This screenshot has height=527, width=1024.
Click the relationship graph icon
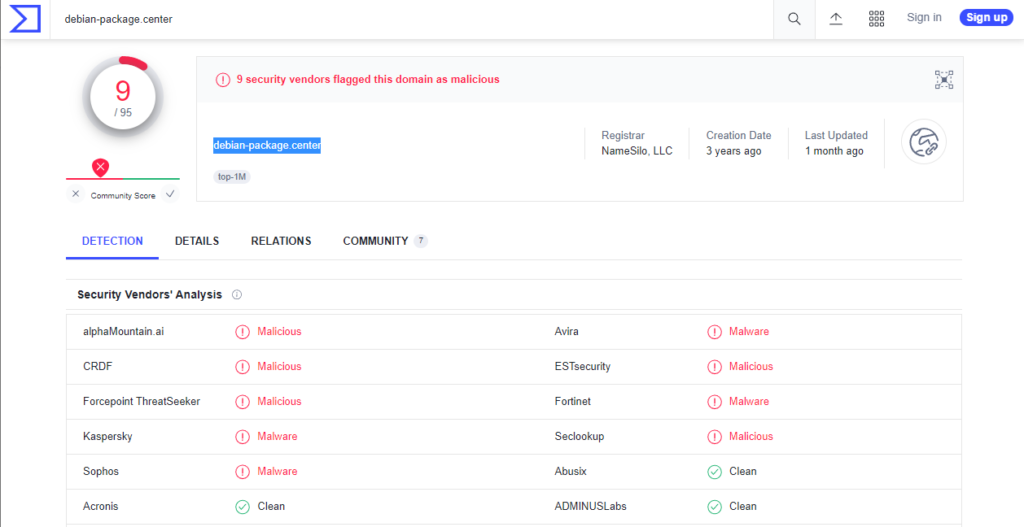944,80
